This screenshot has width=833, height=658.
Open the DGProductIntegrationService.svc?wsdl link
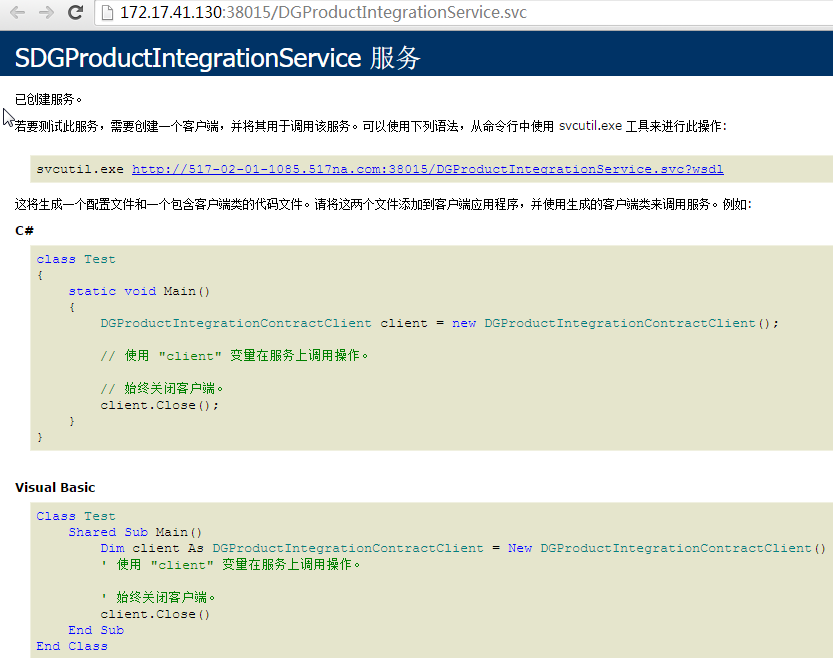(x=427, y=169)
